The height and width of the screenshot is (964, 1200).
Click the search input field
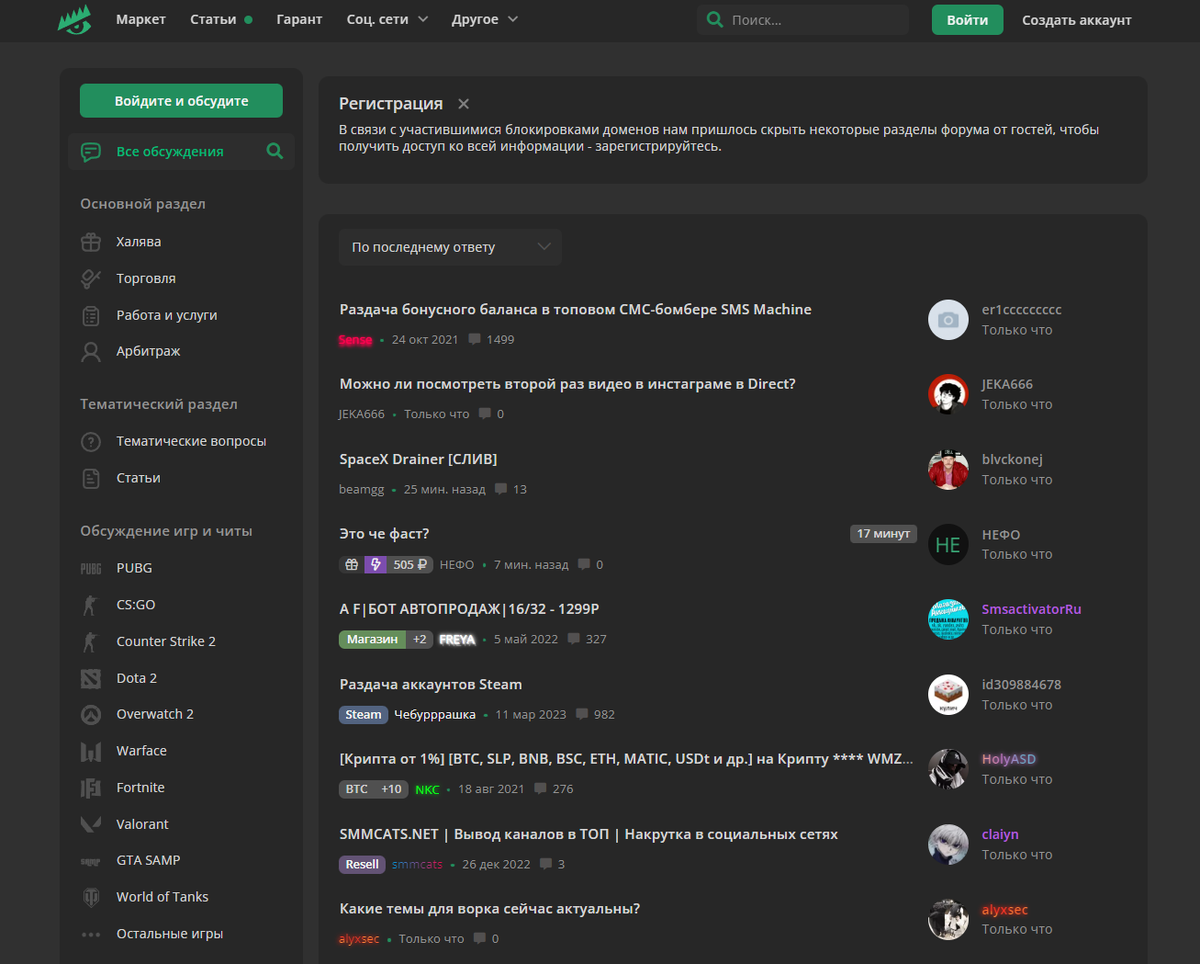pos(803,20)
